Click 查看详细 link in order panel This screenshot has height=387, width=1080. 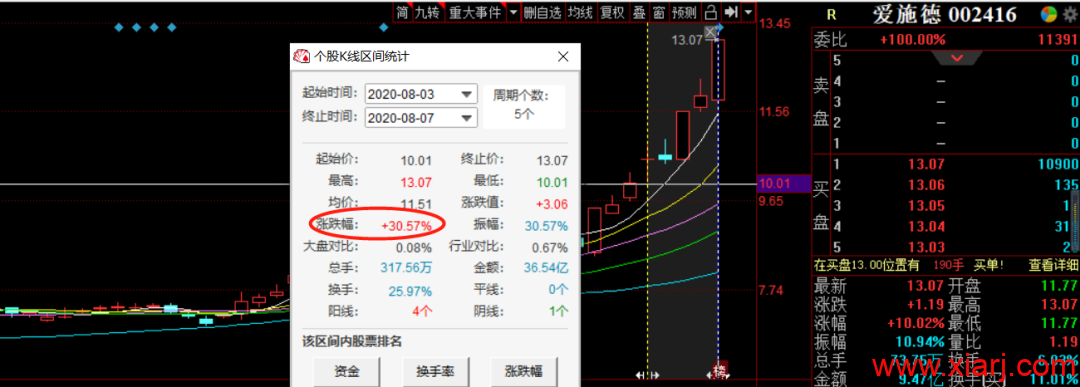(1054, 265)
